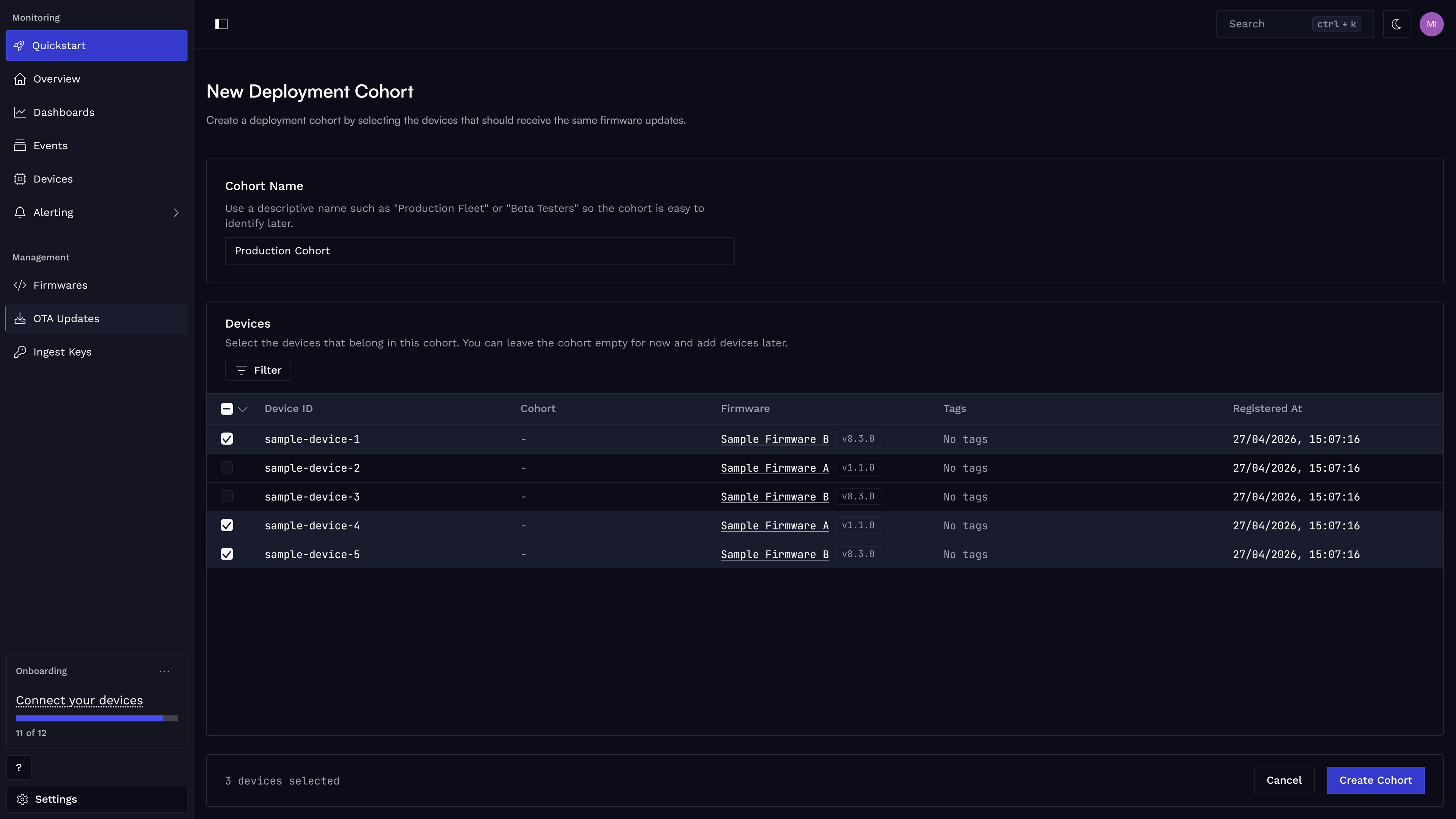The image size is (1456, 819).
Task: Click the onboarding progress bar
Action: (97, 719)
